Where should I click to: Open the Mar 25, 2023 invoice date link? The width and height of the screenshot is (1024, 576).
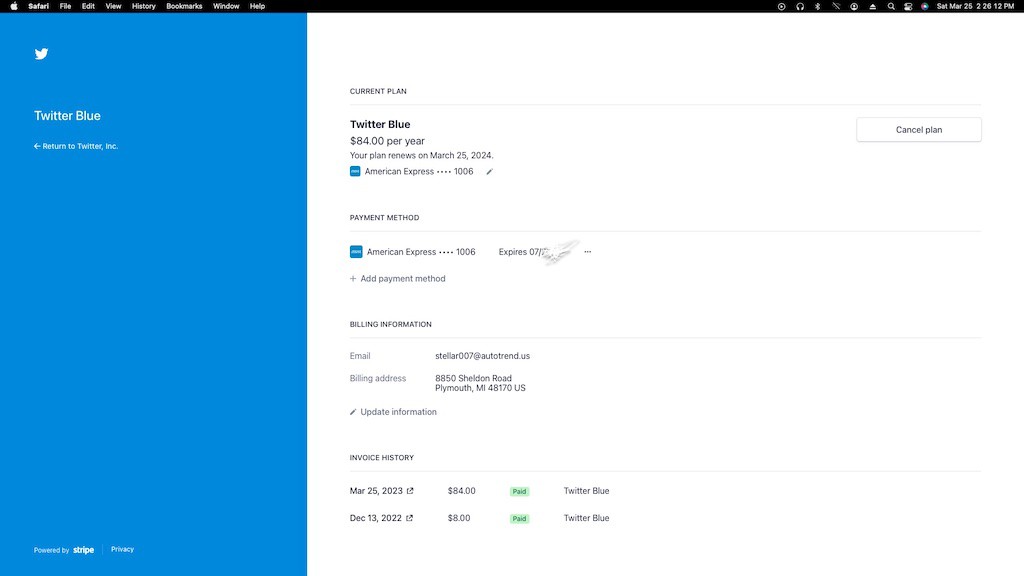click(376, 491)
